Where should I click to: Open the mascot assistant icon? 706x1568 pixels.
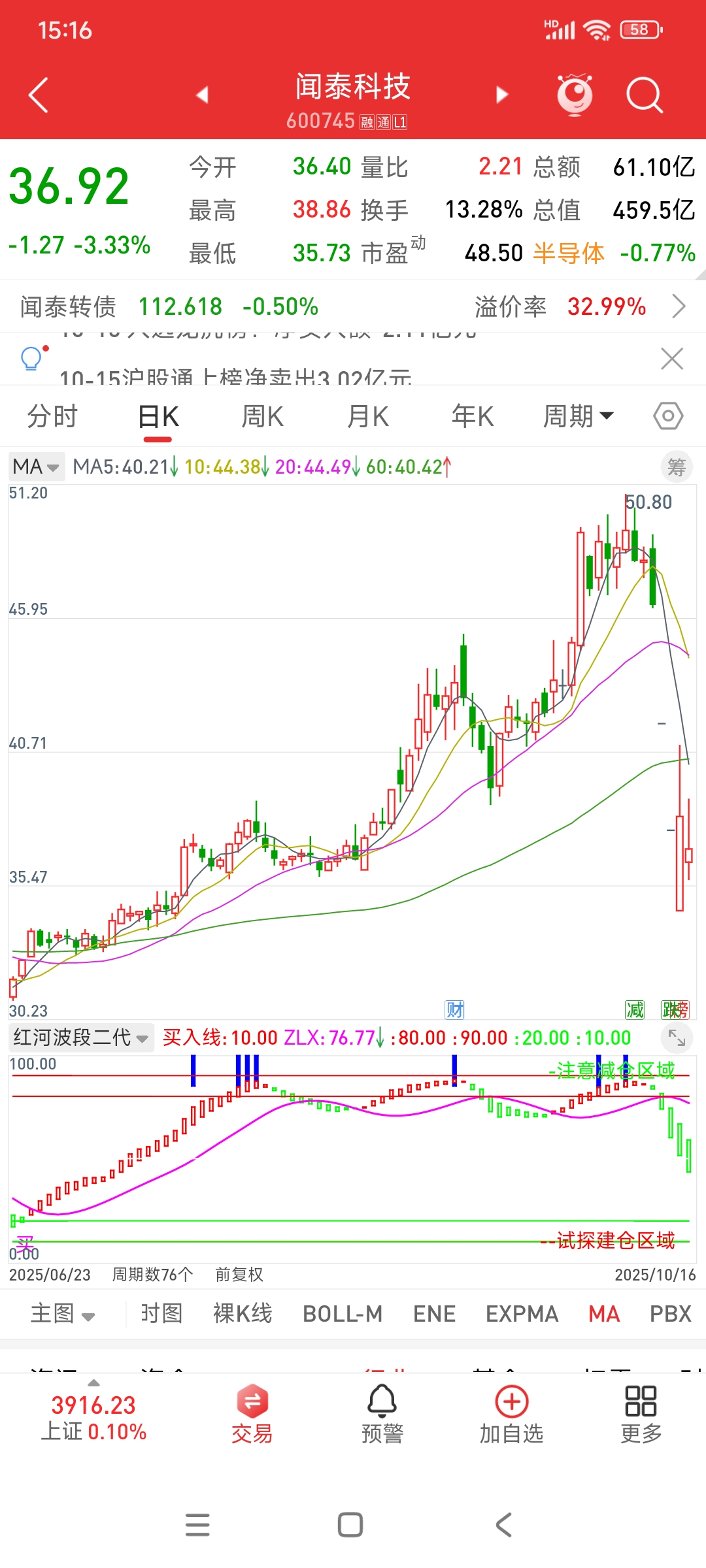[x=575, y=95]
